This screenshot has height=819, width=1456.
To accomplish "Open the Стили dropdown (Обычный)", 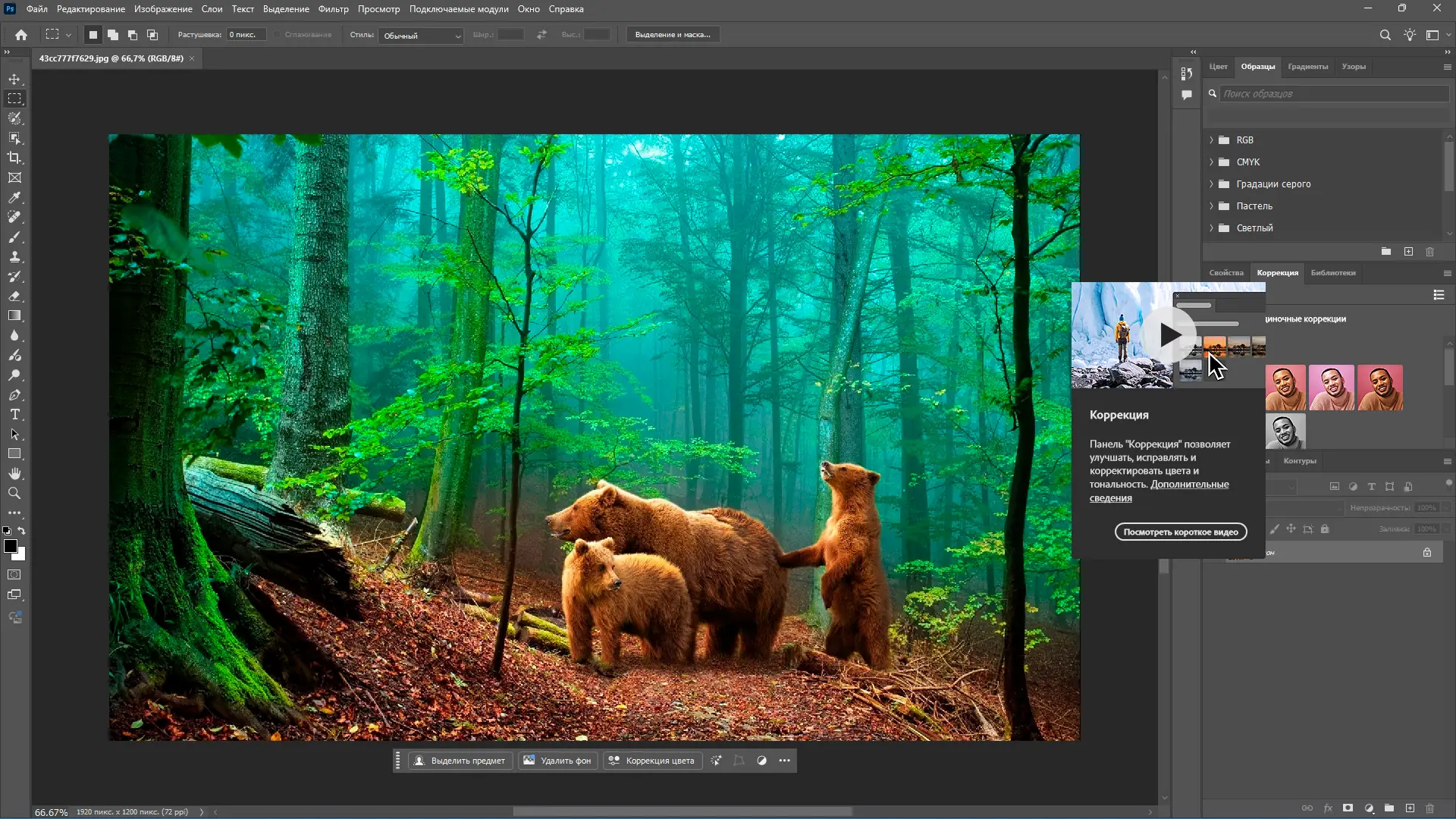I will 422,36.
